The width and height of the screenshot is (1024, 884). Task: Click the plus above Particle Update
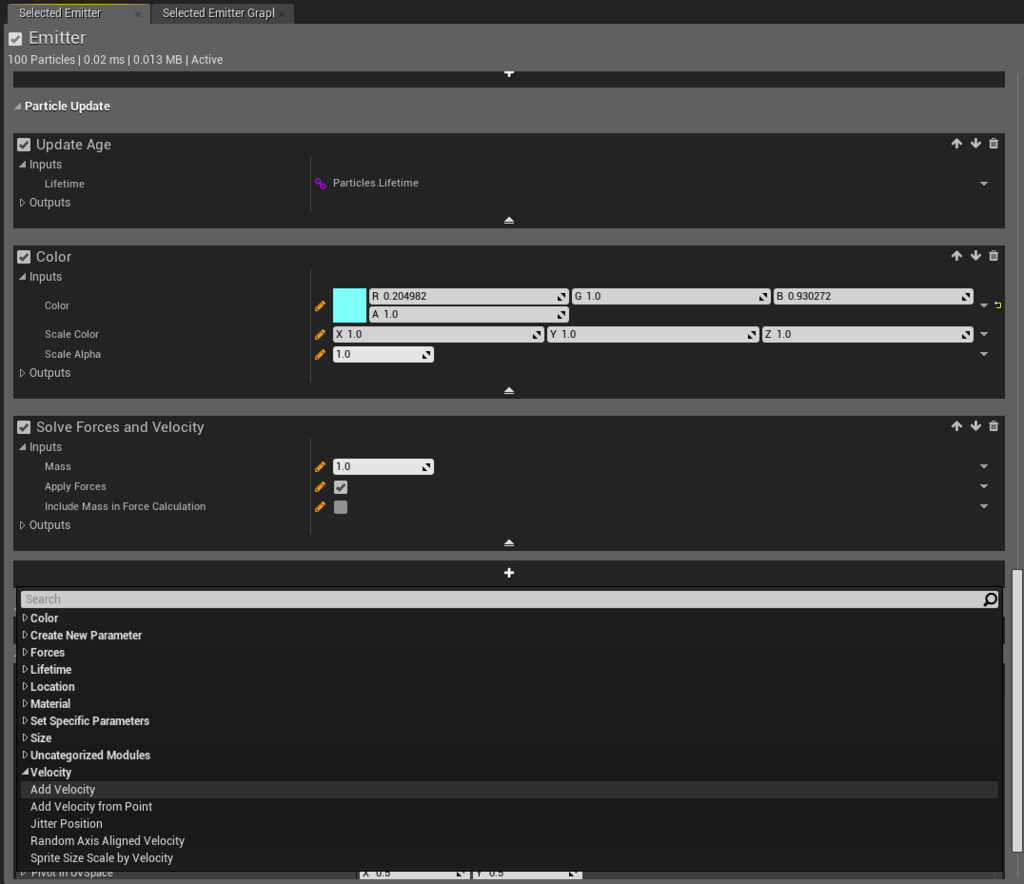[x=509, y=74]
